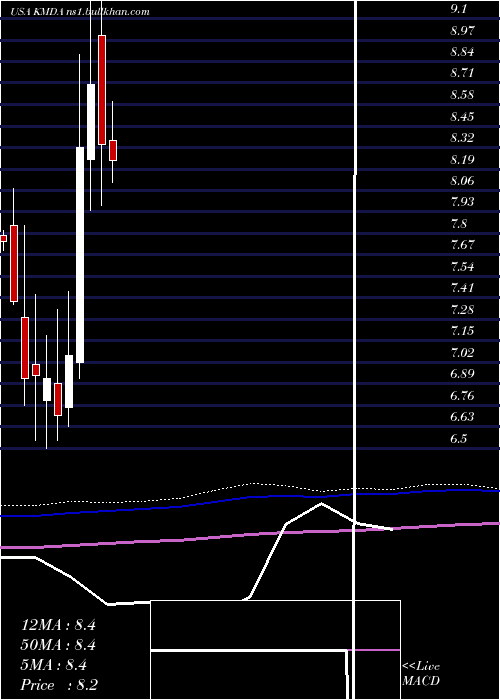Click the 5MA : 8.4 readout
Image resolution: width=500 pixels, height=700 pixels.
[x=54, y=665]
